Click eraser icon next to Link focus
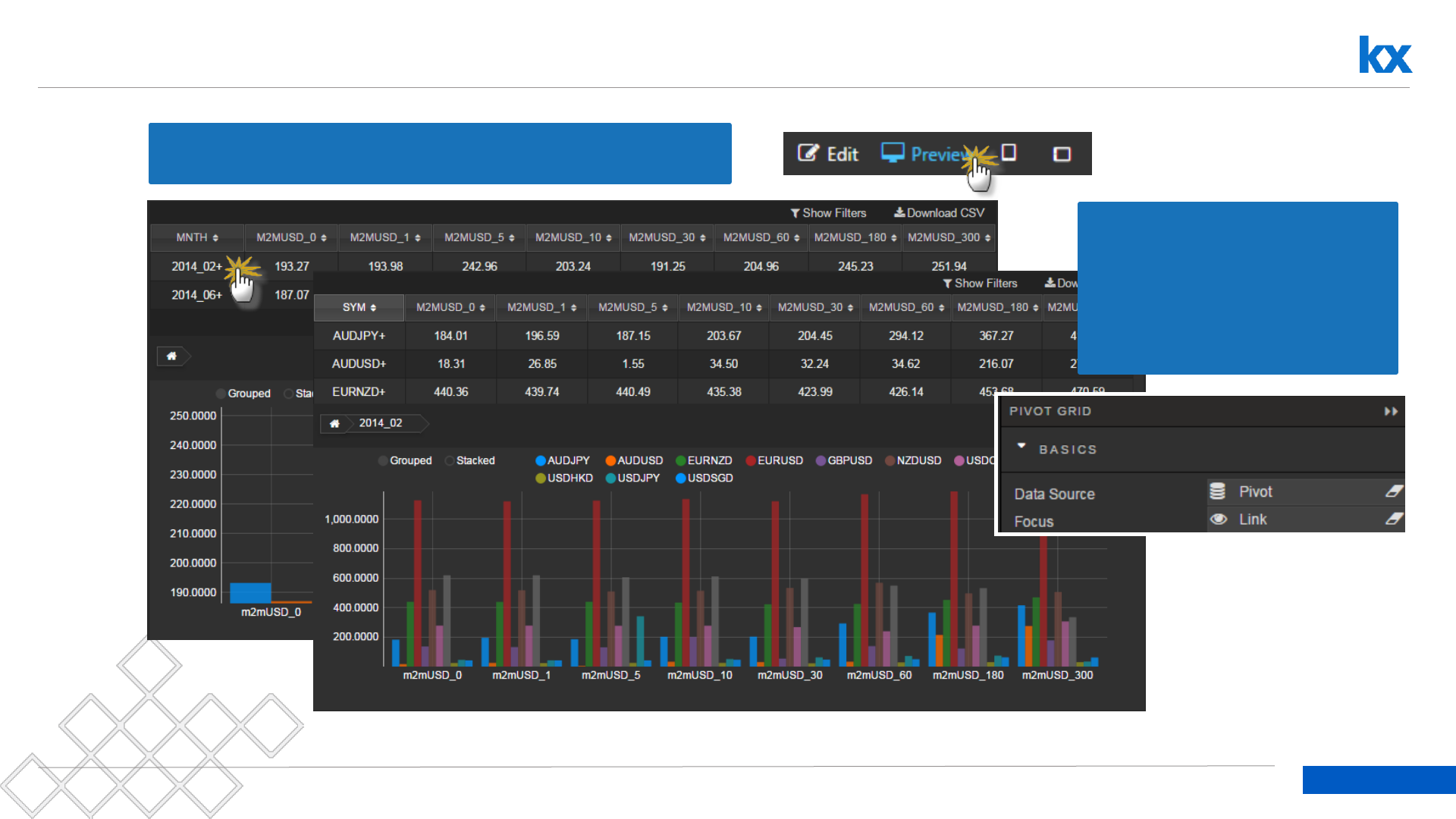The width and height of the screenshot is (1456, 819). (x=1394, y=519)
